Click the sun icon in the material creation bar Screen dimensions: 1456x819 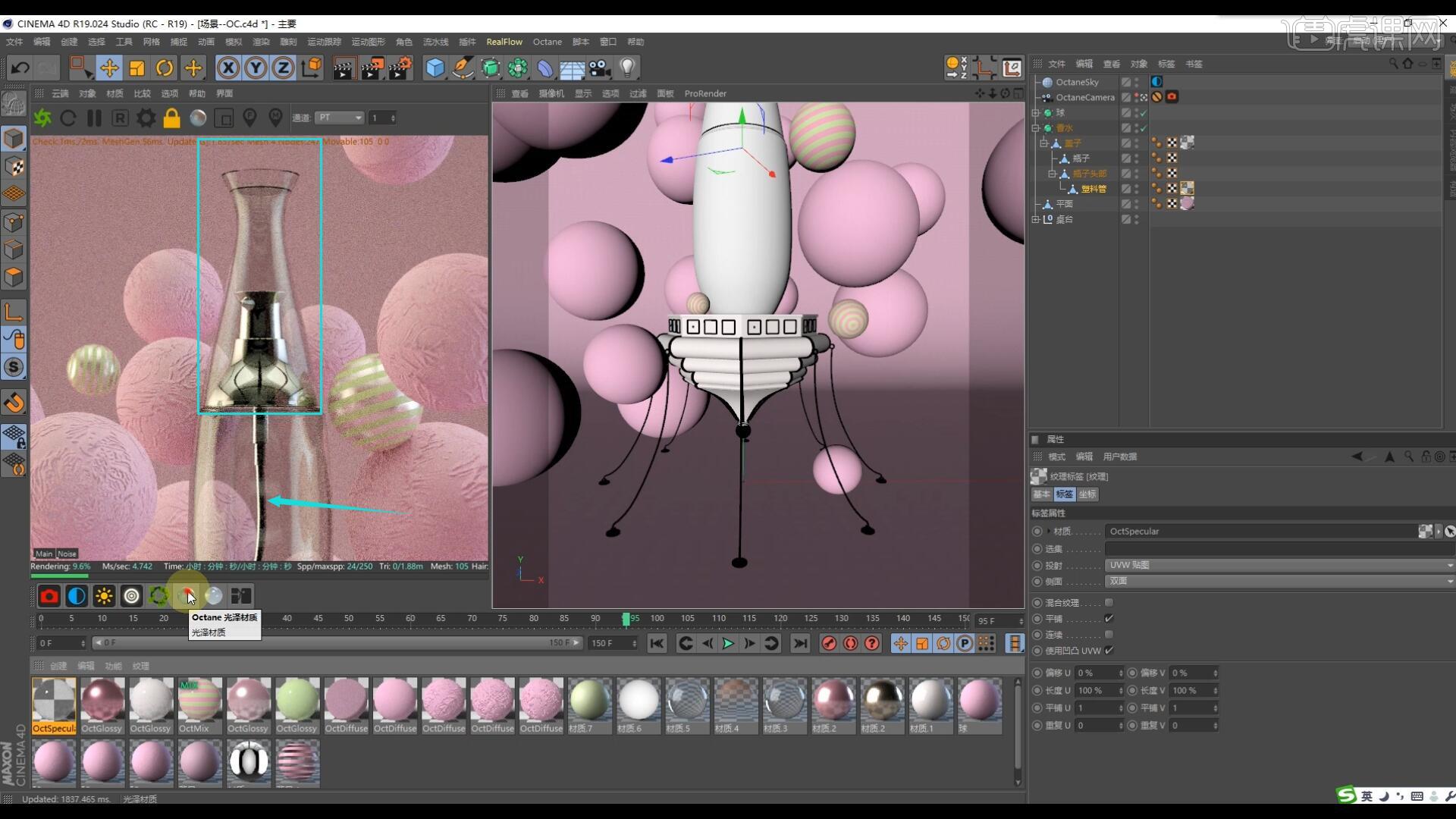pos(104,596)
